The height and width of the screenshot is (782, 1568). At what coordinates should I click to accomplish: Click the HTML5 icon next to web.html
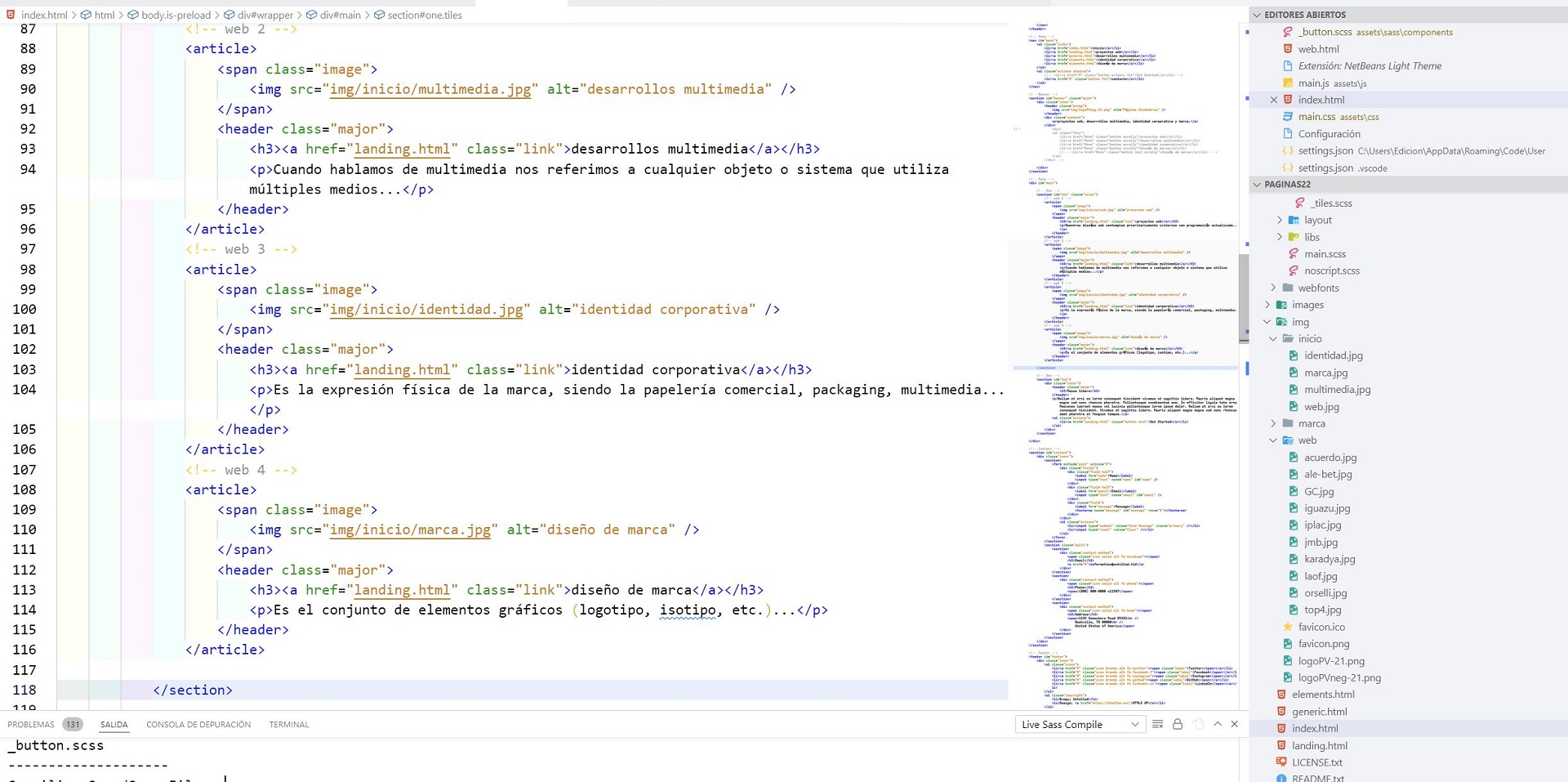(1287, 49)
